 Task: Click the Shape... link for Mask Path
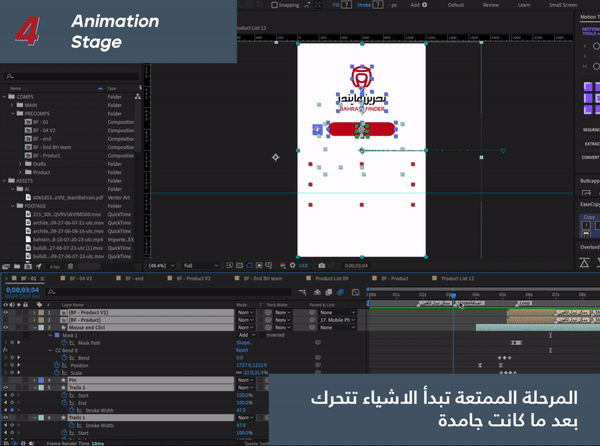[244, 343]
